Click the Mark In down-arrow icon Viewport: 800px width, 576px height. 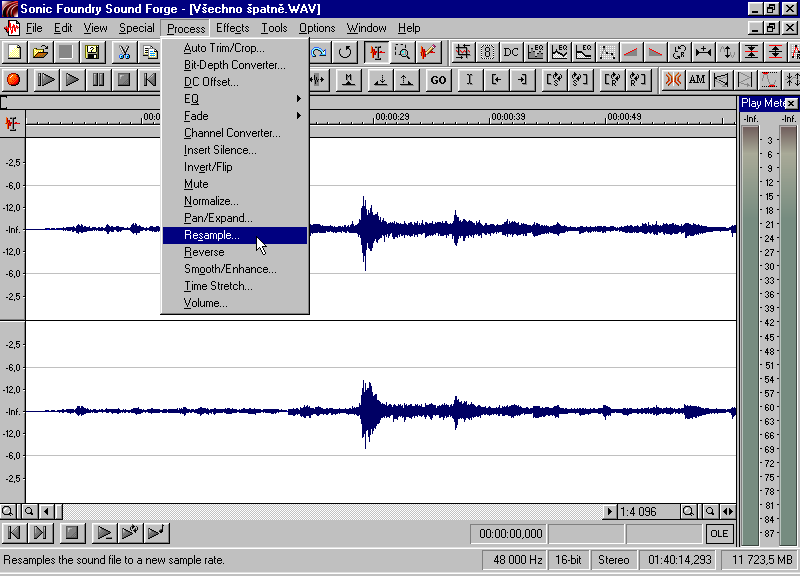tap(380, 80)
